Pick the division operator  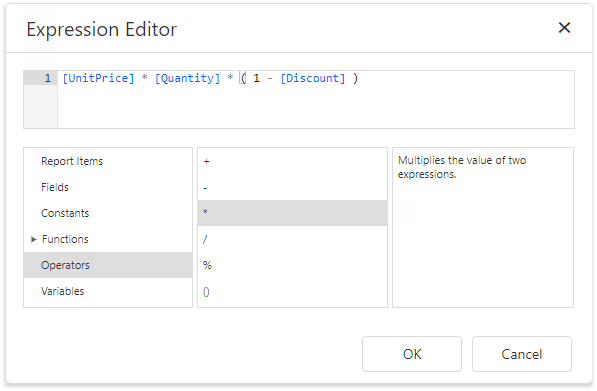tap(292, 239)
